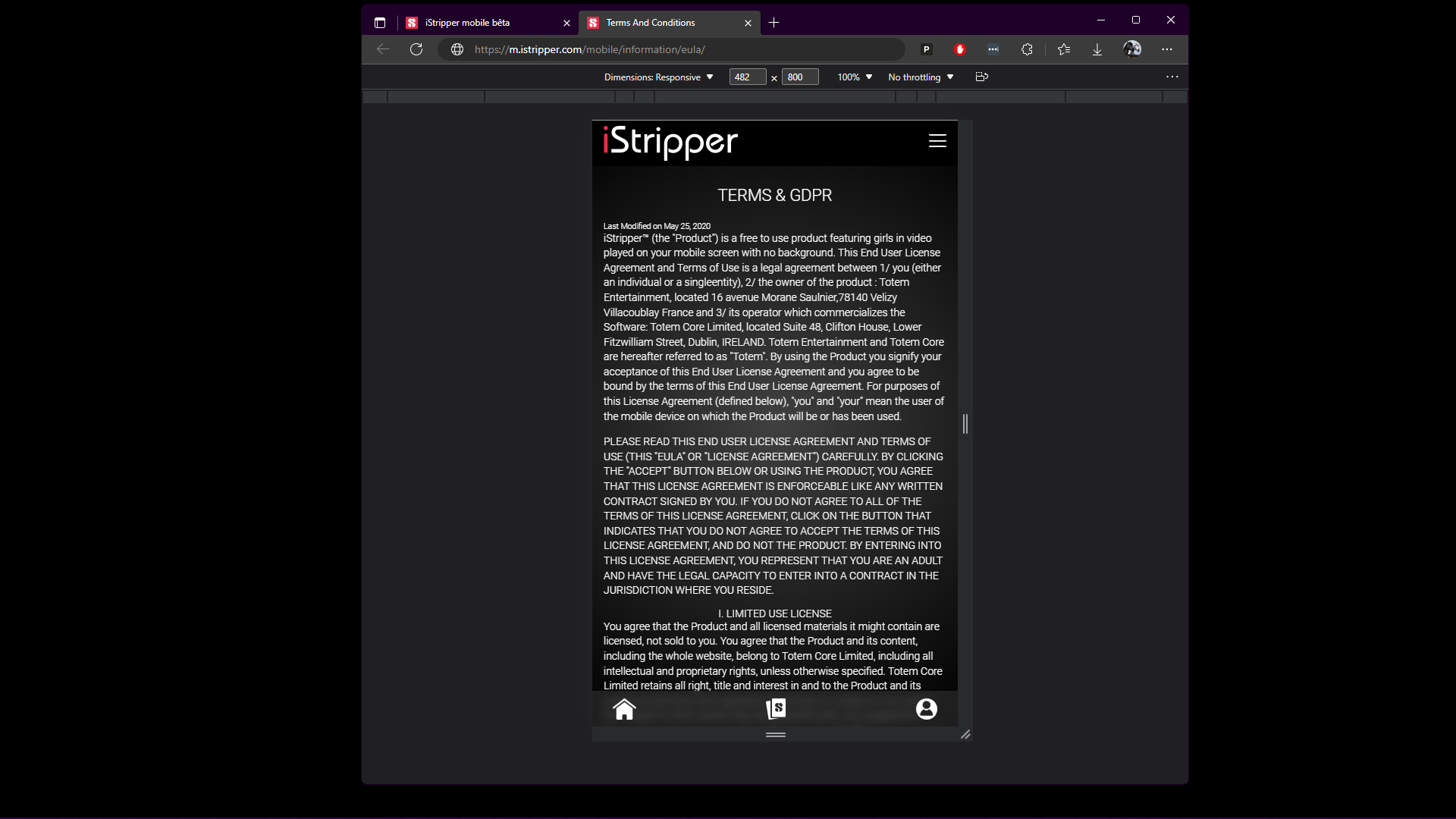Open the downloads arrow icon
1456x819 pixels.
[x=1097, y=49]
